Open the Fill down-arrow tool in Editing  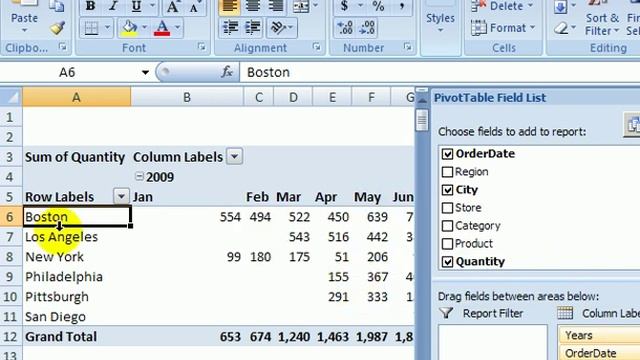click(561, 7)
